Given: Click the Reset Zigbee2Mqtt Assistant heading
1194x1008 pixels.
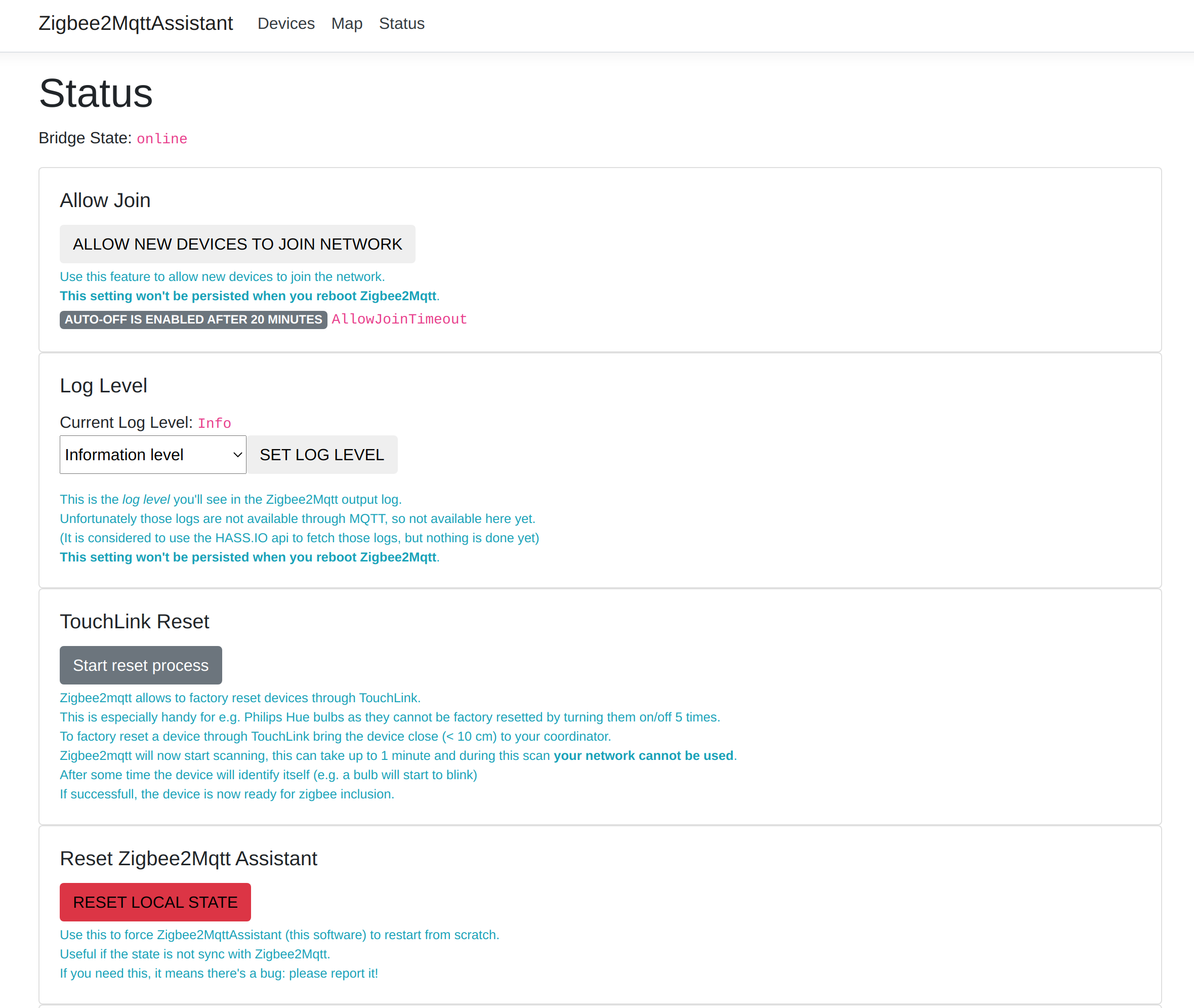Looking at the screenshot, I should (188, 858).
